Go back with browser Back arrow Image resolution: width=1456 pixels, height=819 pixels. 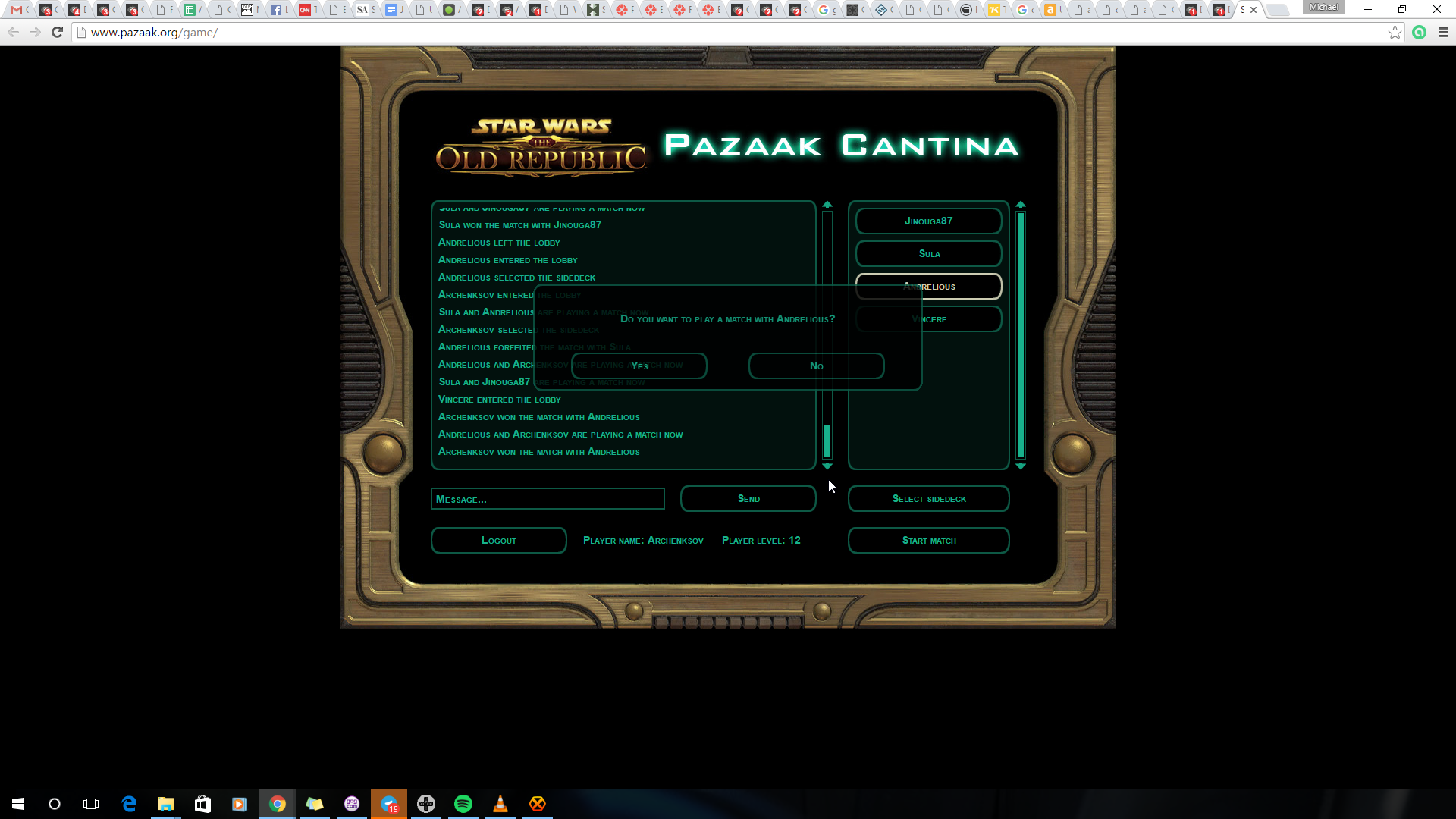click(x=14, y=32)
